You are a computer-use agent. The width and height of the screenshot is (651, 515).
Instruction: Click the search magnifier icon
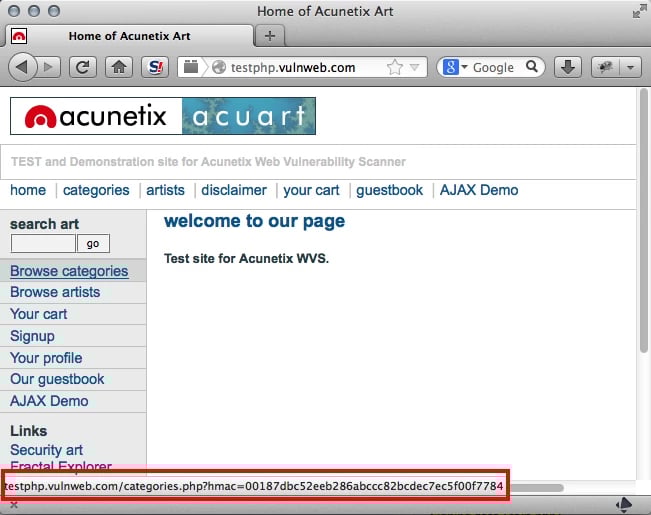coord(533,67)
